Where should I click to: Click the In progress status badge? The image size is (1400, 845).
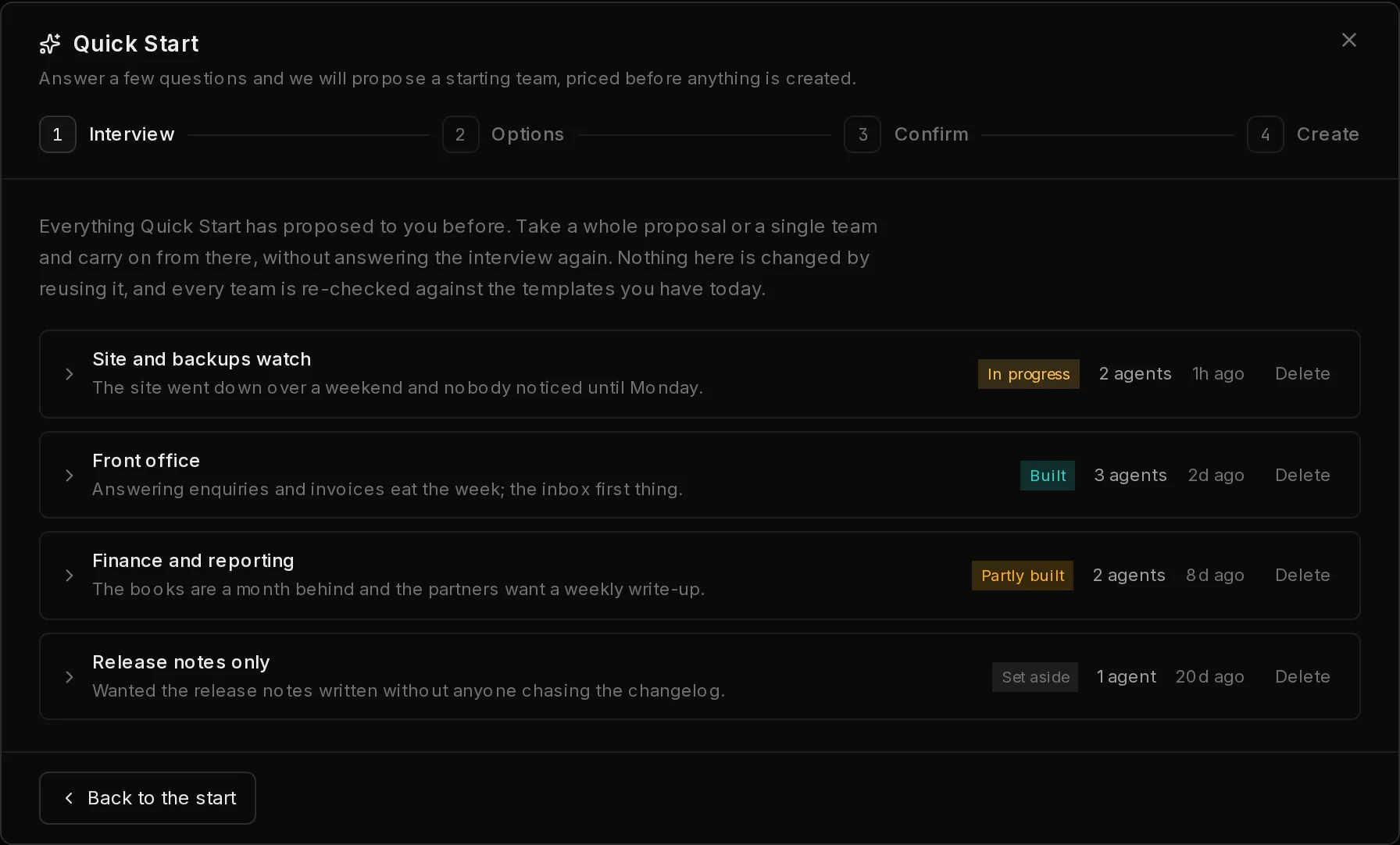1028,374
